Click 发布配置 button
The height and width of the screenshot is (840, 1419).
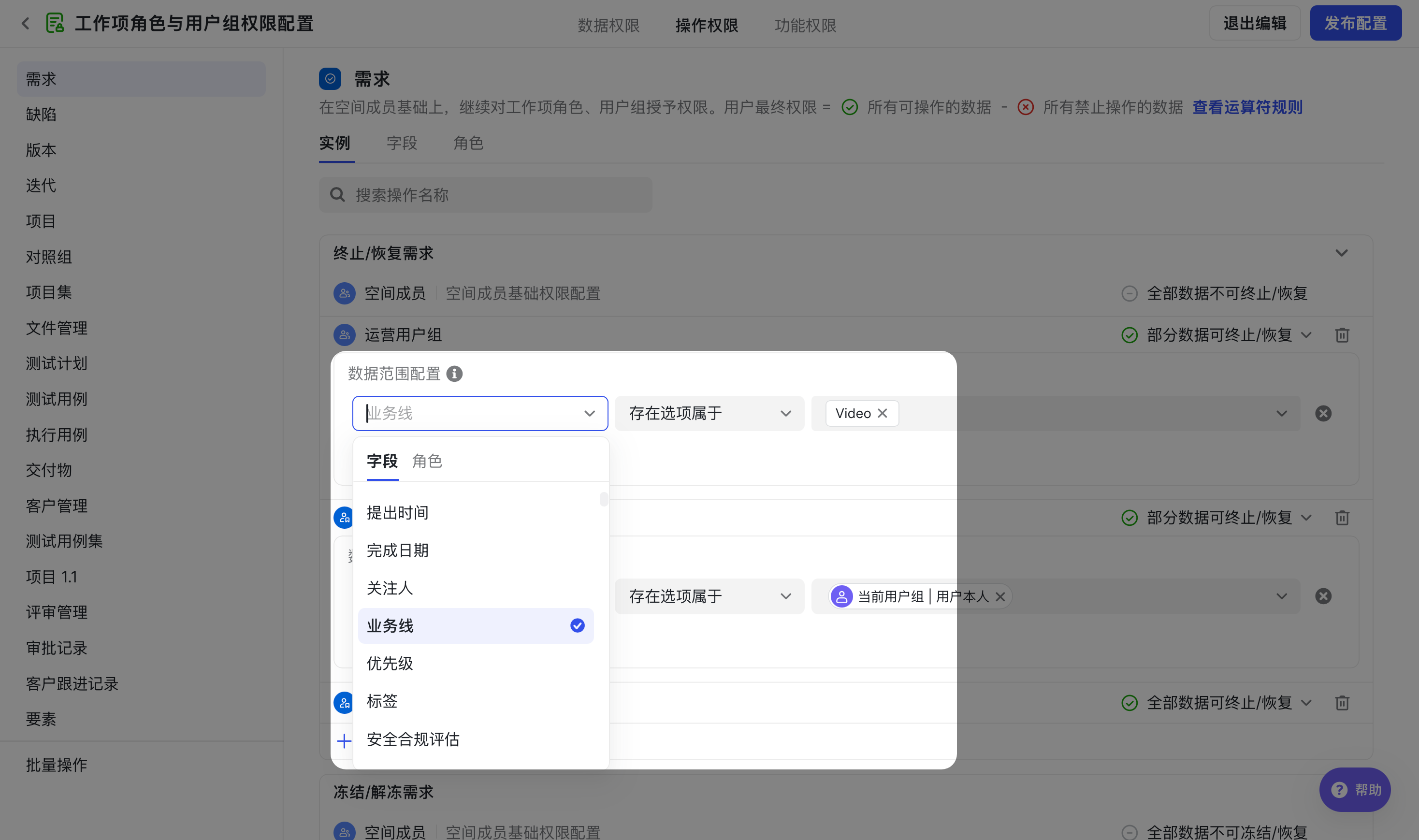tap(1355, 23)
